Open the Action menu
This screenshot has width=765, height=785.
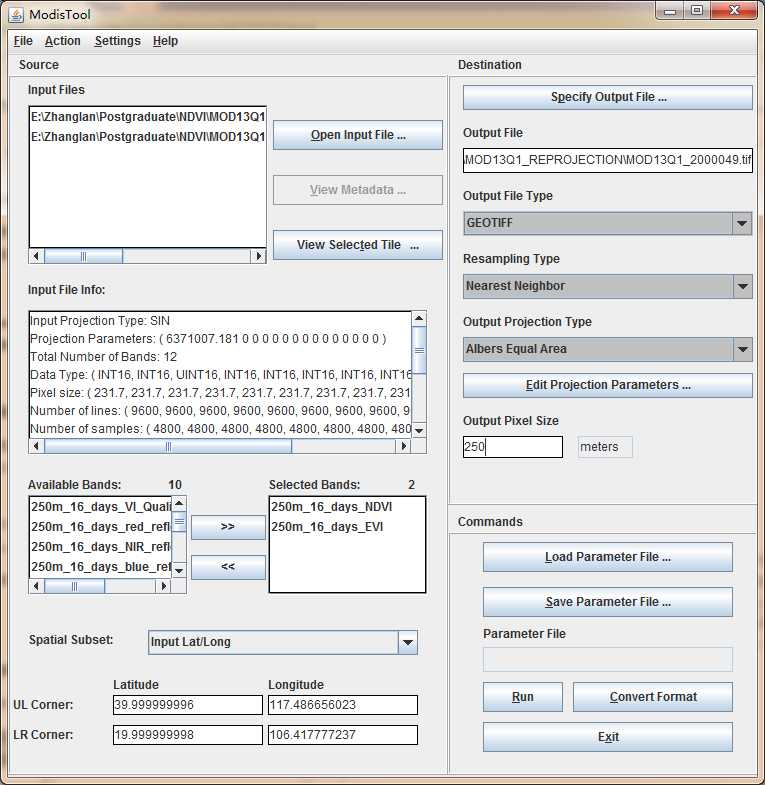[x=63, y=41]
